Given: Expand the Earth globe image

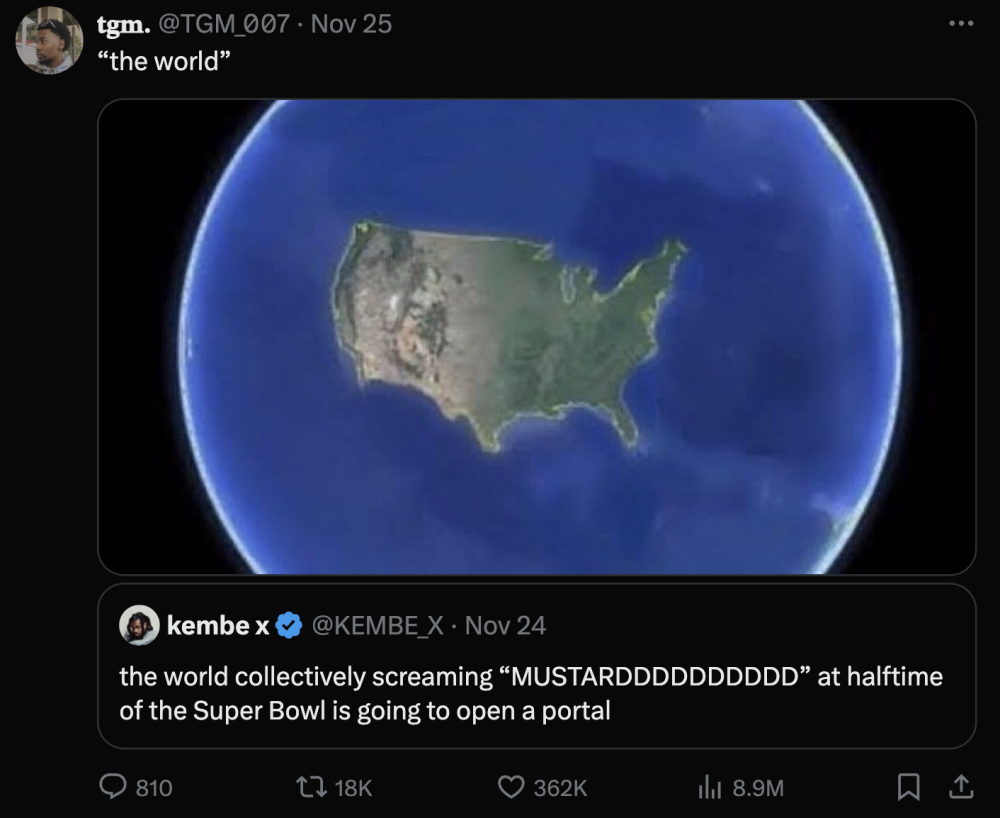Looking at the screenshot, I should [536, 336].
